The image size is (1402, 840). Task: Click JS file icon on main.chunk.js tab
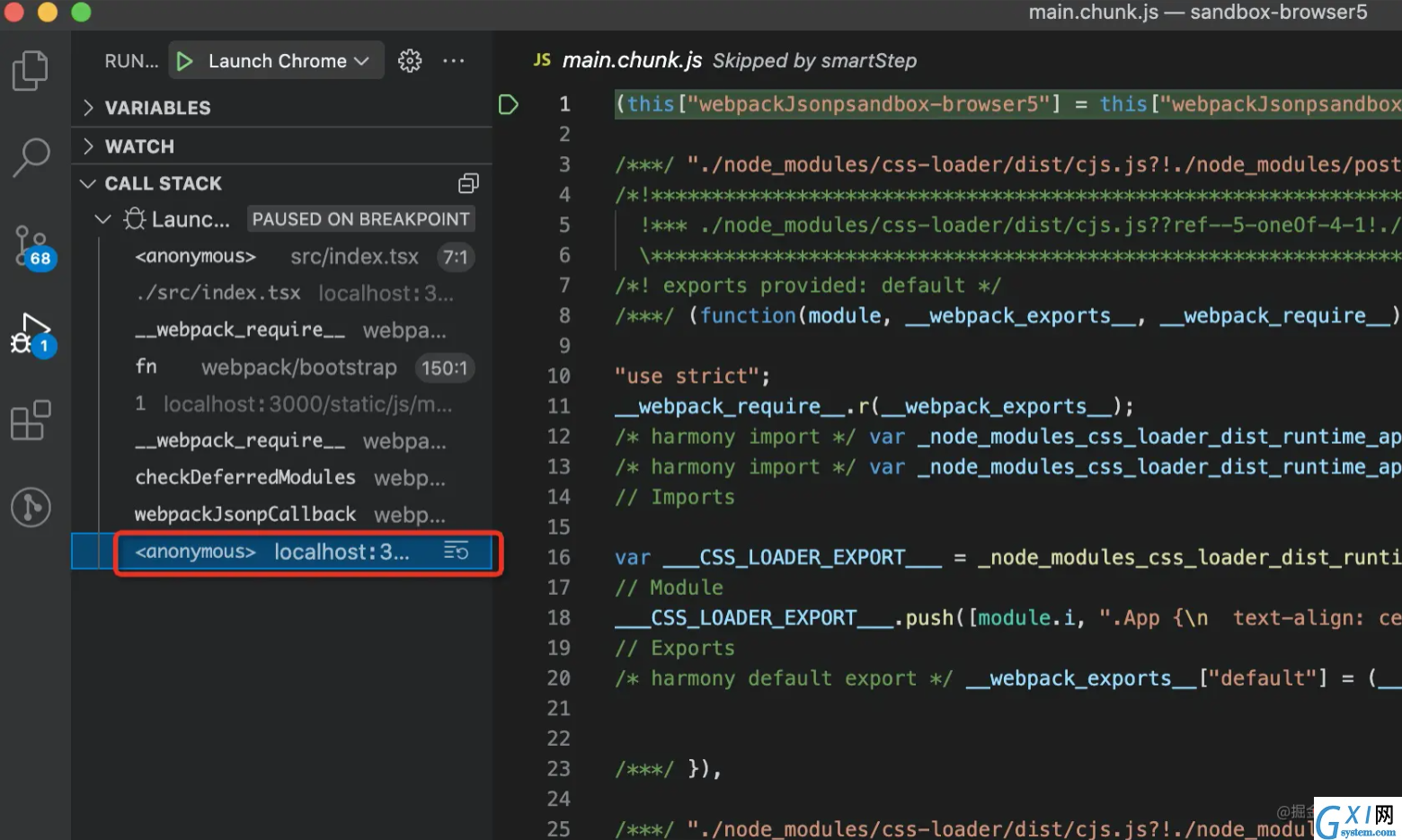[x=542, y=60]
